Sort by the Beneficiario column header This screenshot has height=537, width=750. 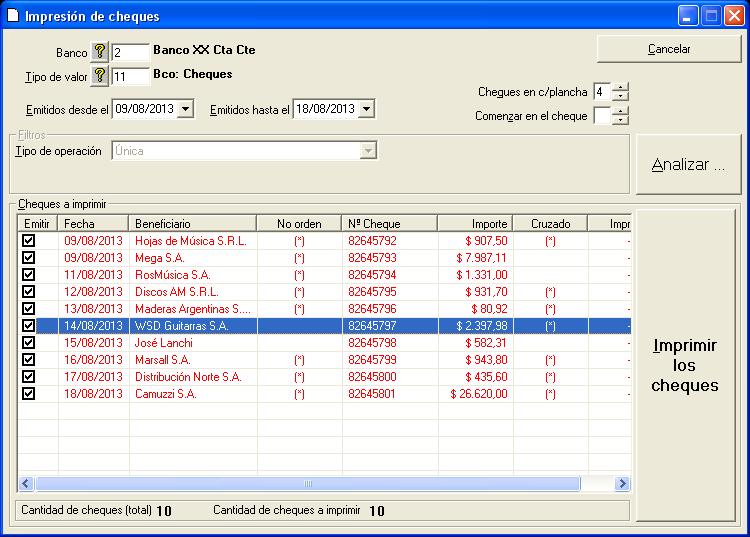coord(192,224)
